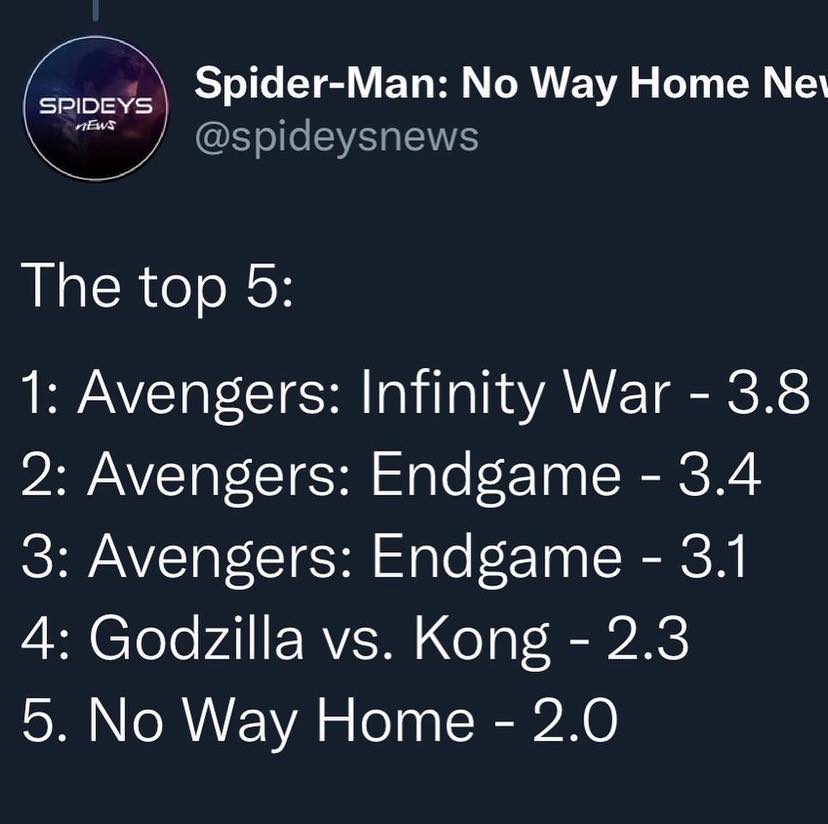
Task: Select the 'The top 5:' heading text
Action: coord(157,286)
